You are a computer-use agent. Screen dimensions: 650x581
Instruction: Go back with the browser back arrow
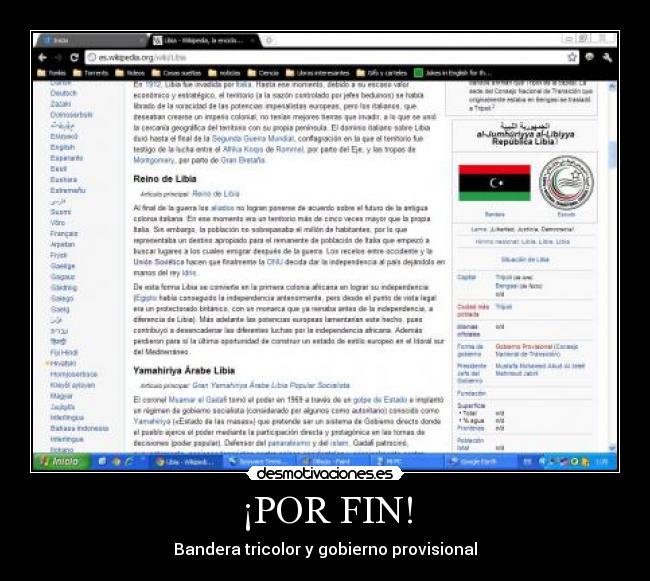(x=42, y=58)
